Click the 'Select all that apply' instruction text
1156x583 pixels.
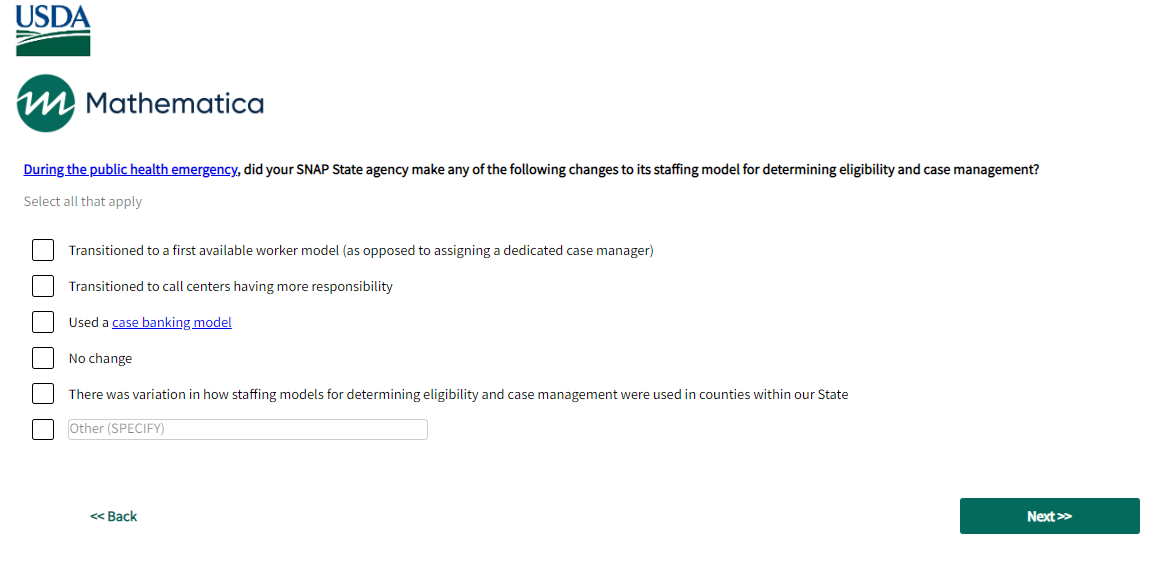(83, 202)
